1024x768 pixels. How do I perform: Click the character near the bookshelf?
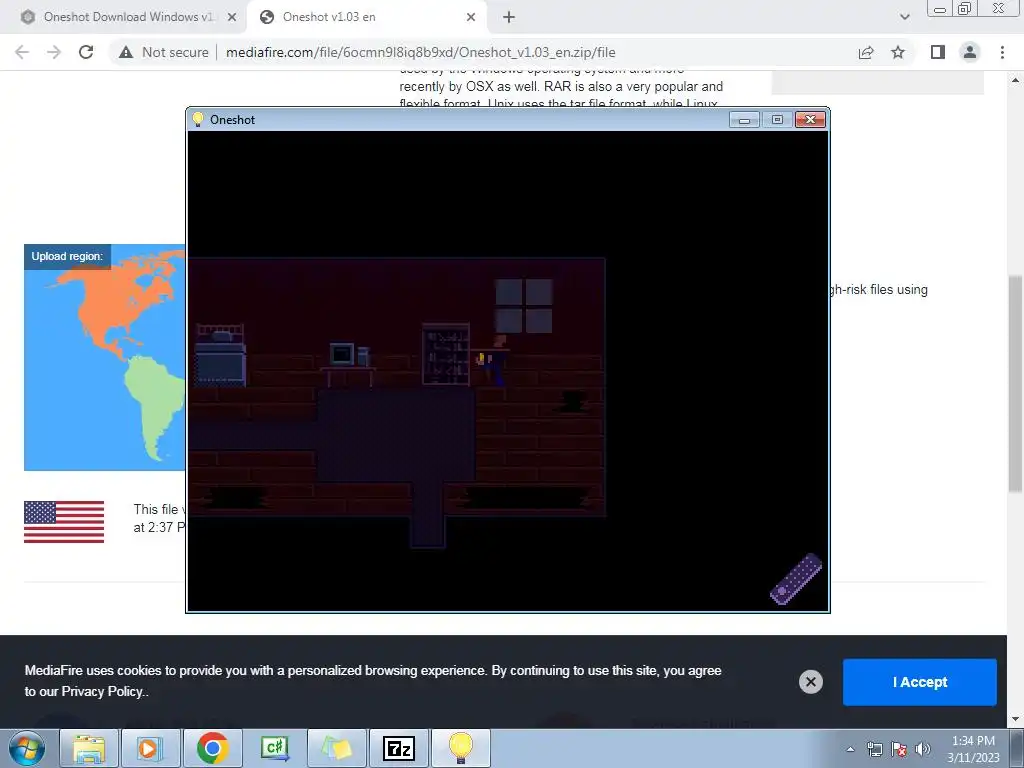pyautogui.click(x=494, y=360)
